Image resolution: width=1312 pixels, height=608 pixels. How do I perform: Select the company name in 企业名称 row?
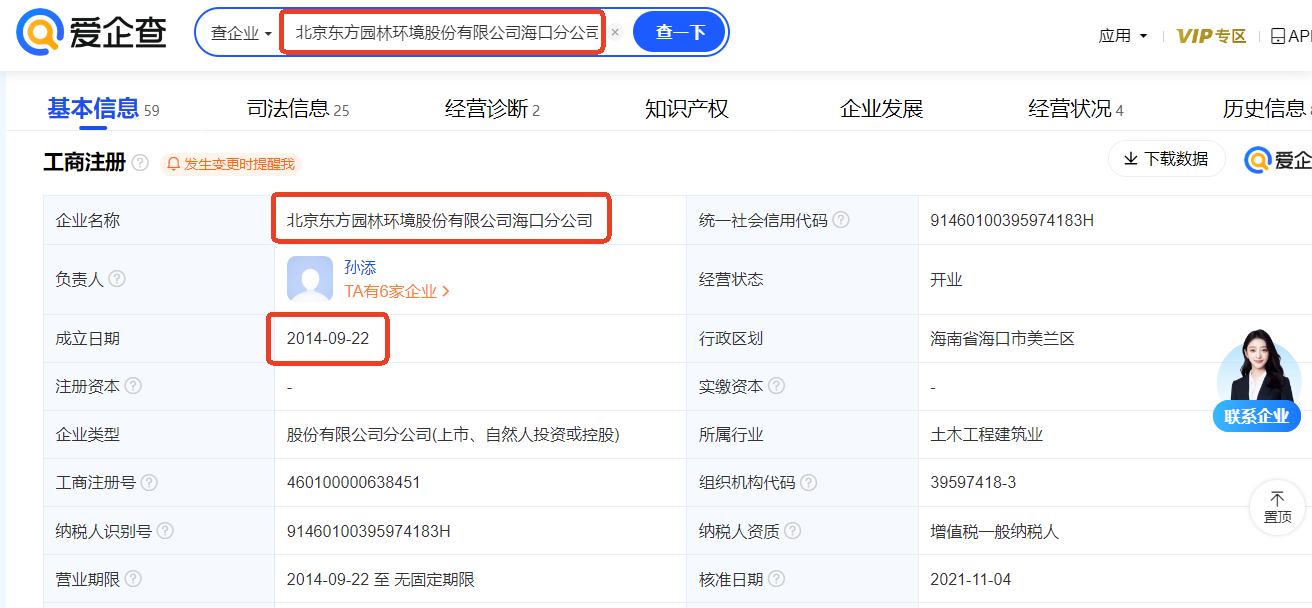pyautogui.click(x=440, y=220)
